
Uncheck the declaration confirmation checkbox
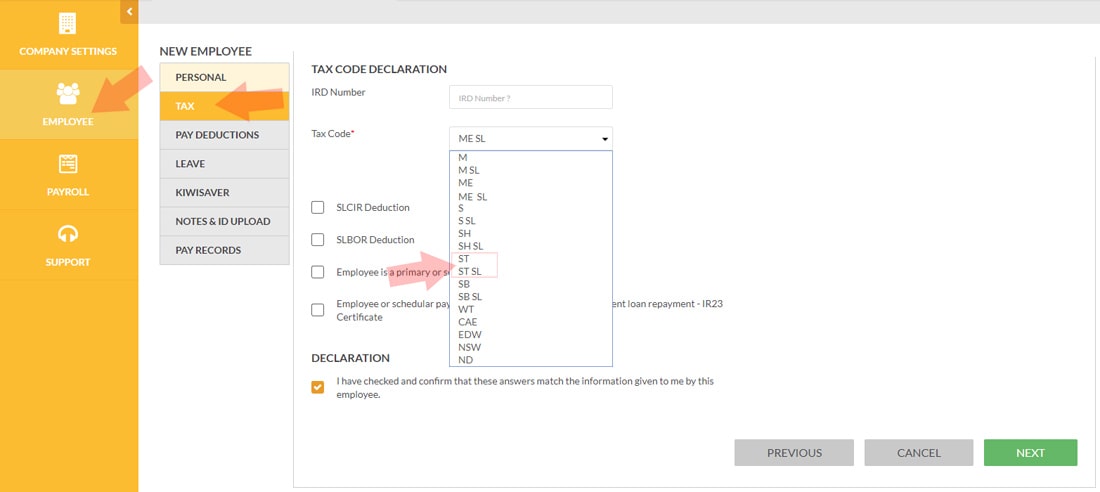point(318,387)
